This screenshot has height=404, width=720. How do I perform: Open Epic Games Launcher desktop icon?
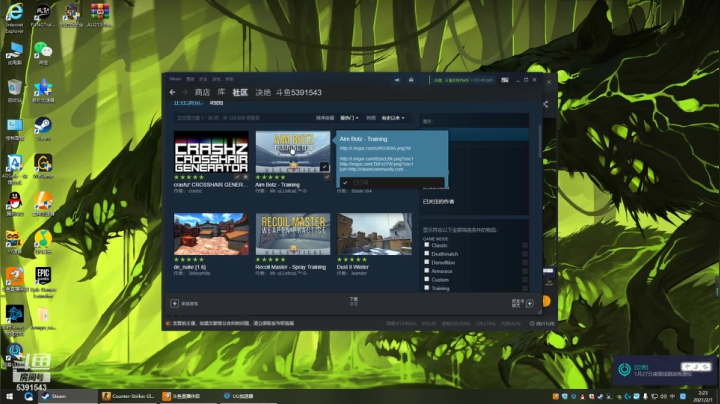point(43,282)
